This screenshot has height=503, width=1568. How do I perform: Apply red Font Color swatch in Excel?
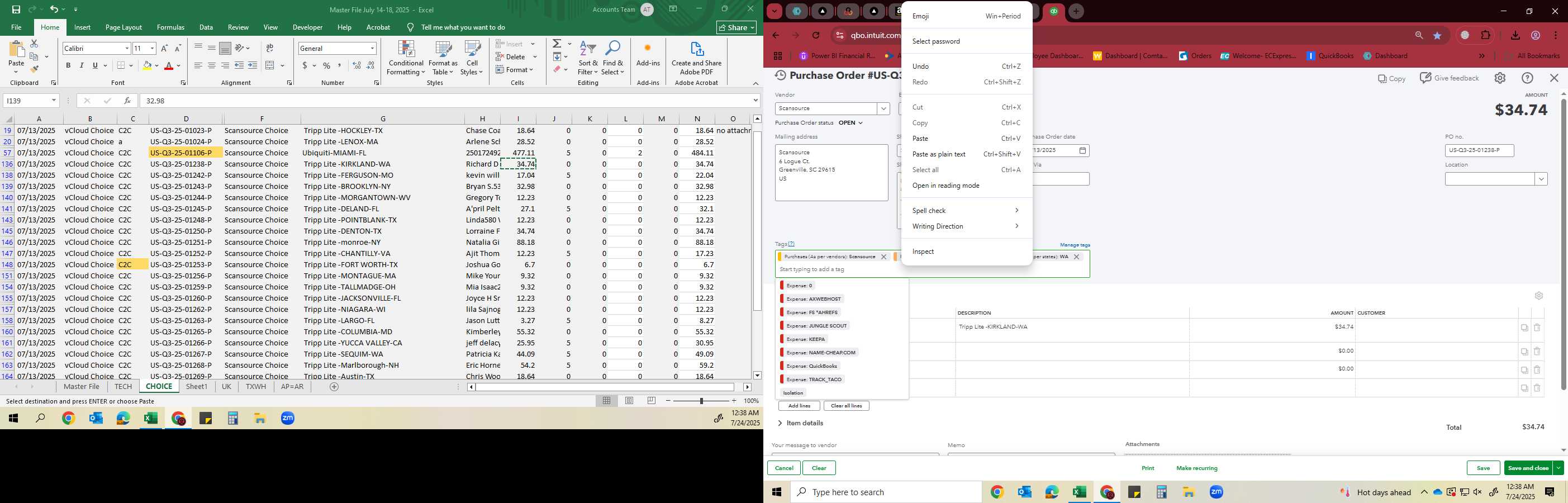pyautogui.click(x=169, y=65)
